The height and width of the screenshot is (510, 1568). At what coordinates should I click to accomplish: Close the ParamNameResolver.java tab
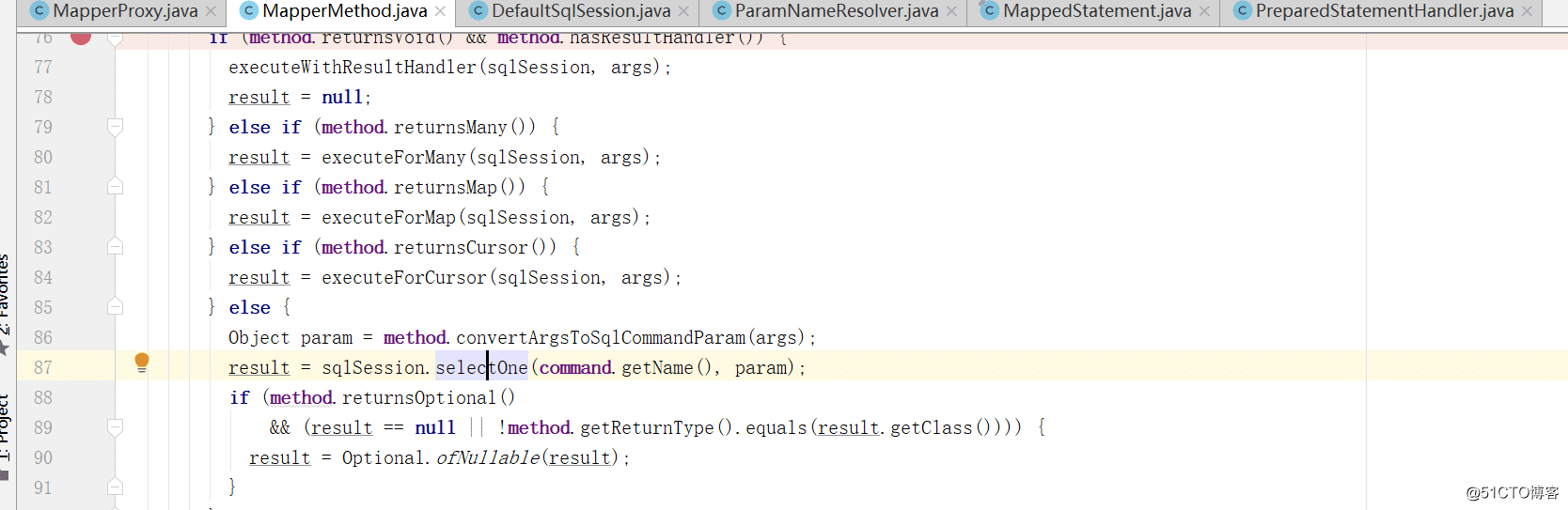pos(952,11)
